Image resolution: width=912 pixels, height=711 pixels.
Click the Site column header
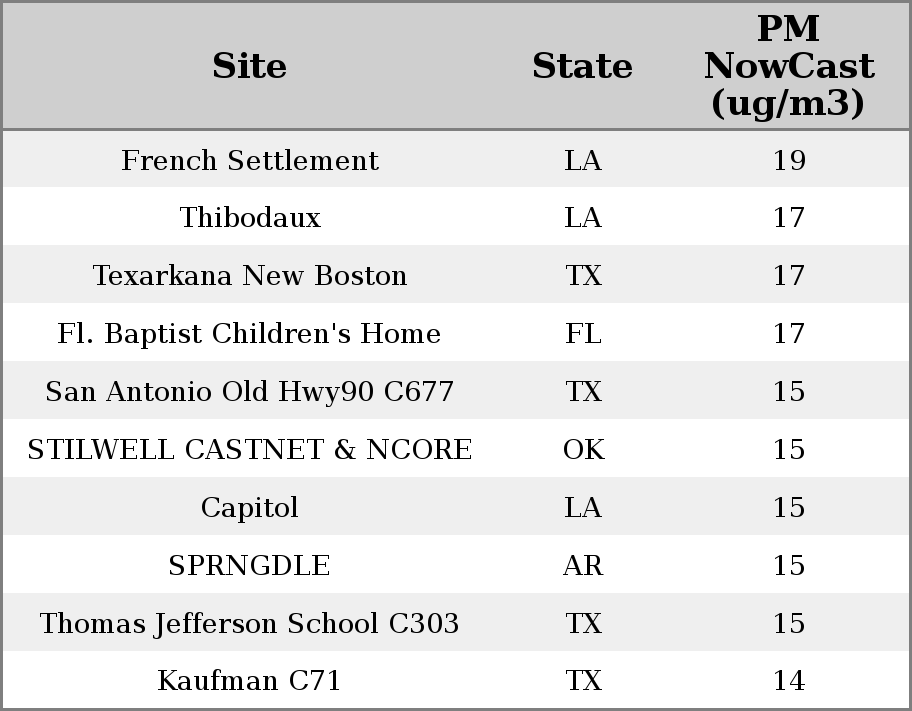click(x=250, y=66)
